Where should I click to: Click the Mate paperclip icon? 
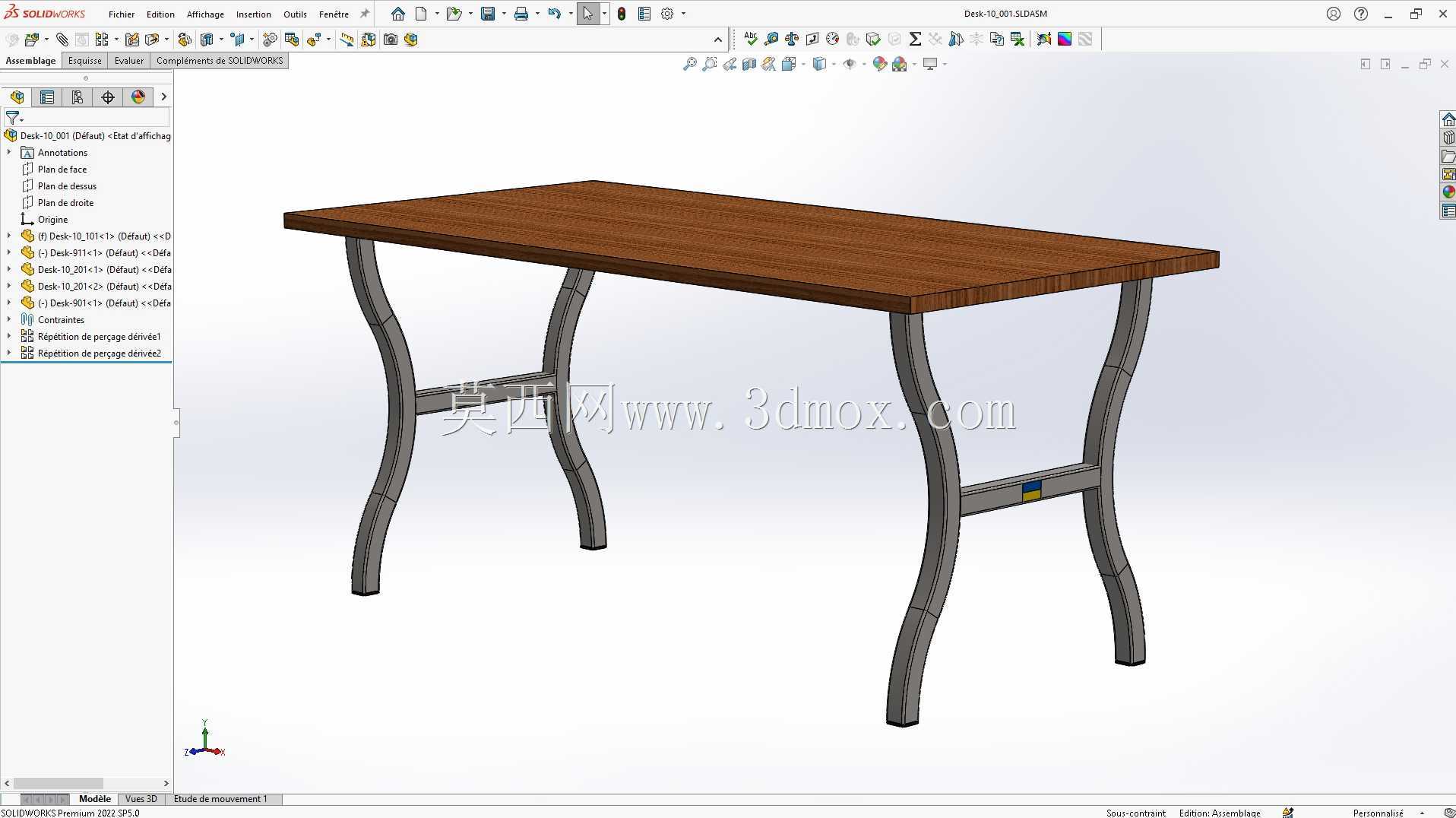click(62, 40)
